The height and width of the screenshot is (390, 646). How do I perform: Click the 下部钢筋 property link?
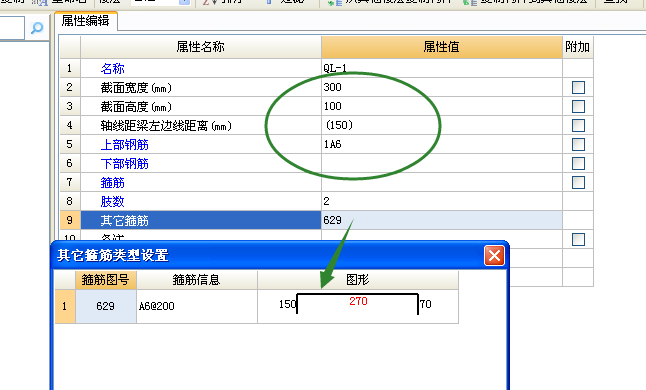(124, 163)
